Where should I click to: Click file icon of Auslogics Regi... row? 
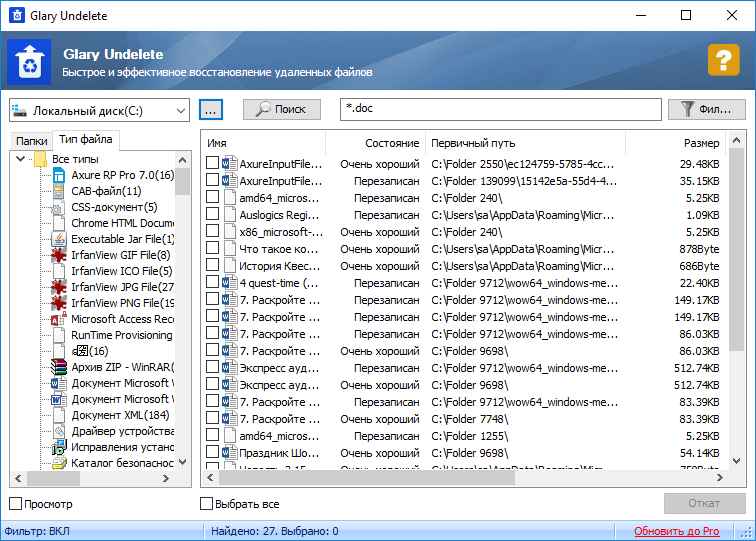[x=230, y=215]
